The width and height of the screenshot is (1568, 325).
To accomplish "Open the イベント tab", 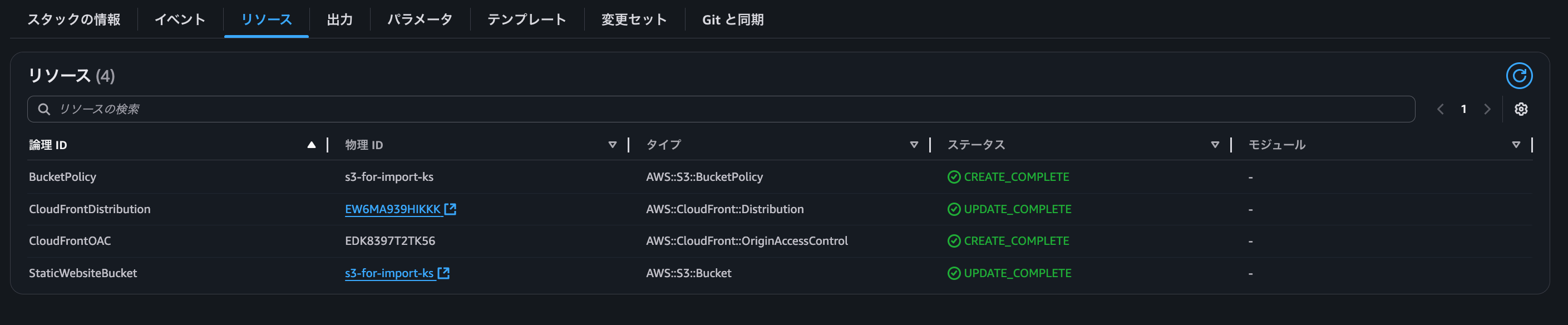I will tap(180, 19).
